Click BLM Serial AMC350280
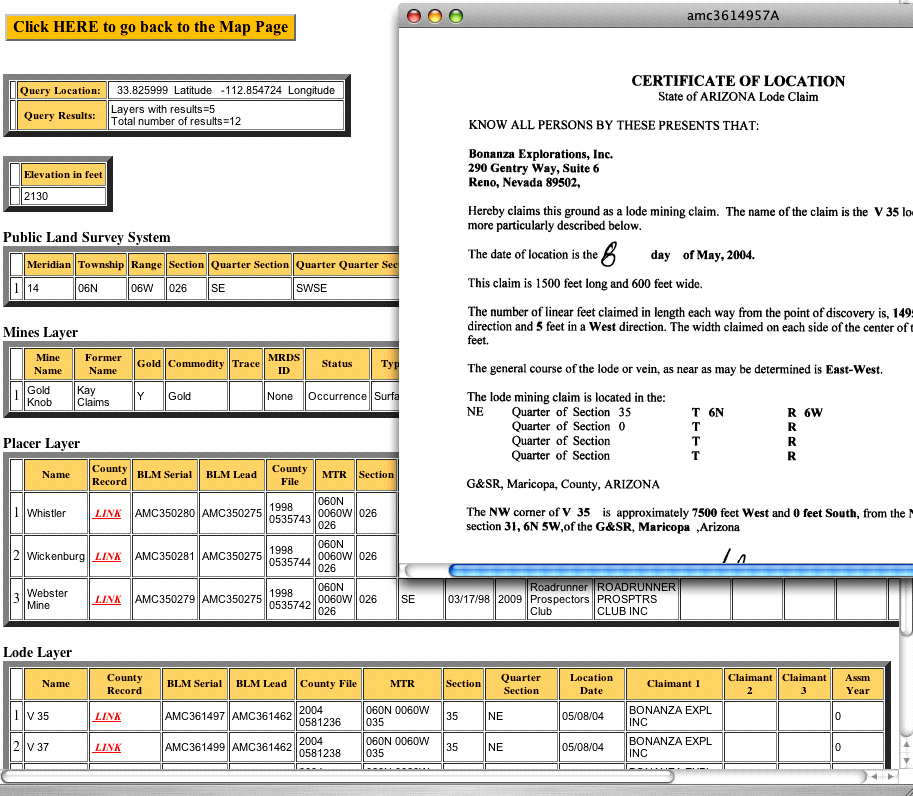 (x=165, y=513)
